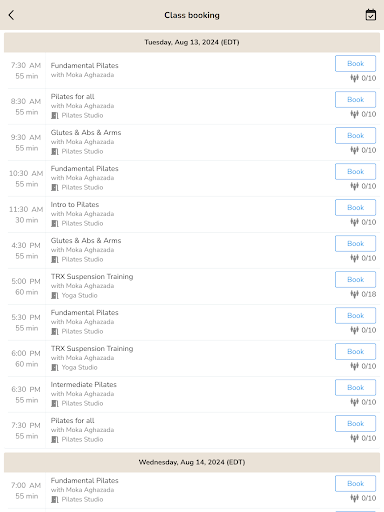This screenshot has height=512, width=384.
Task: Book the 5:00 PM TRX Suspension Training
Action: [355, 280]
